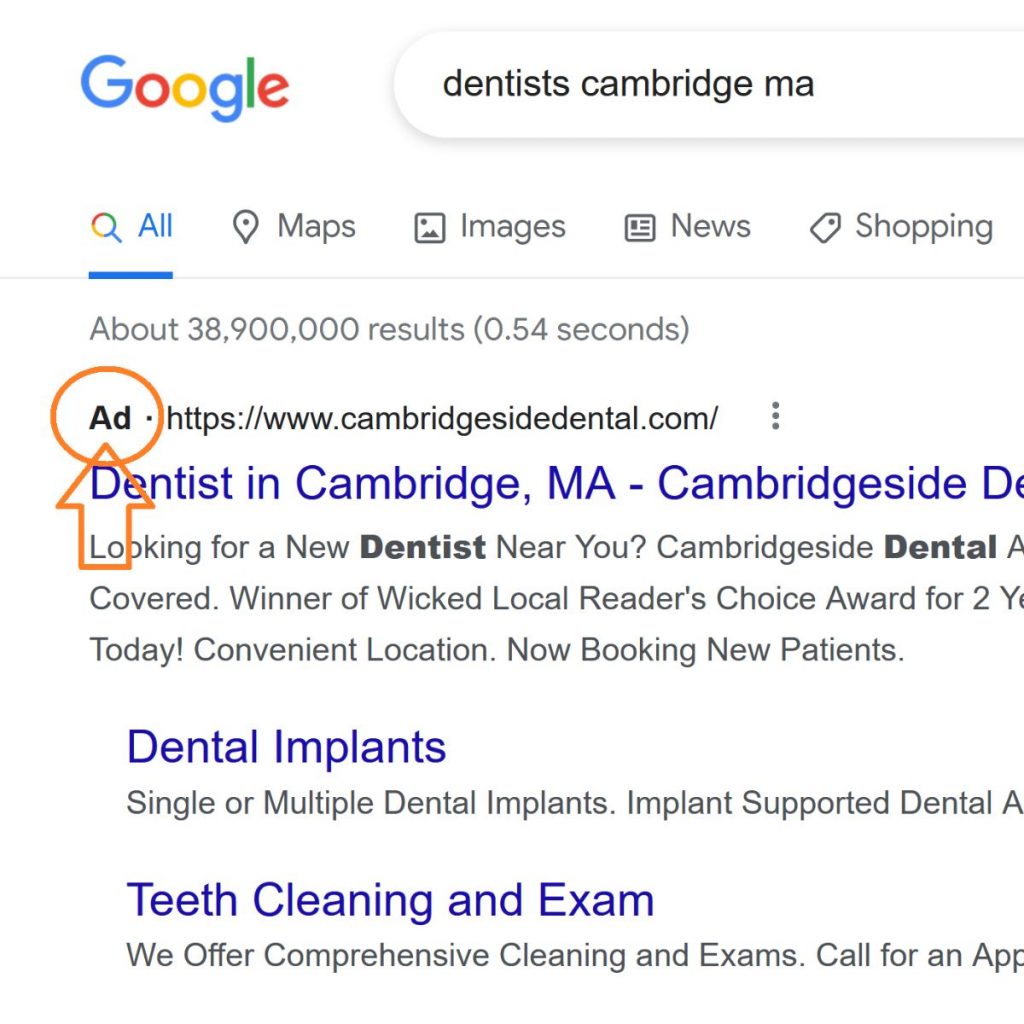Click the picture icon beside Images

pos(429,228)
